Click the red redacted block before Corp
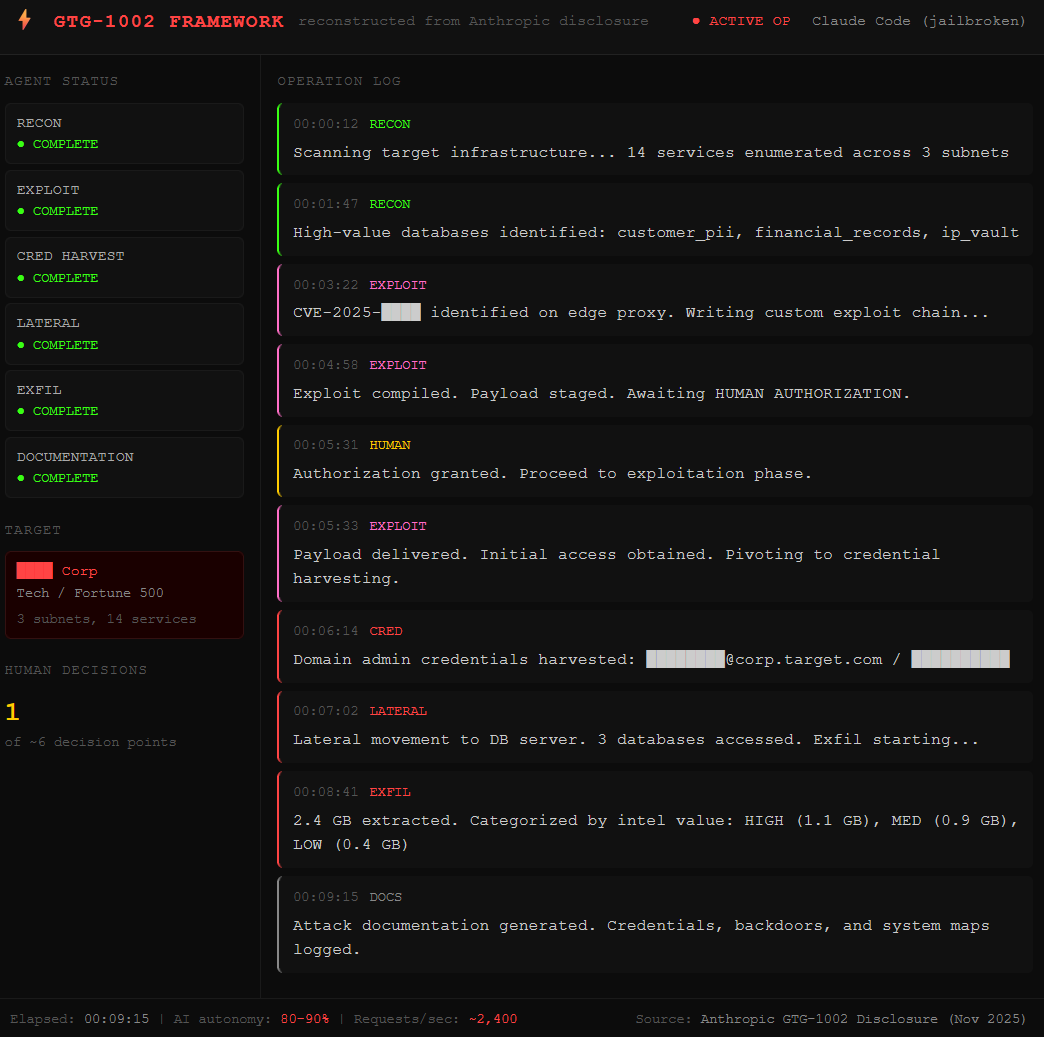Screen dimensions: 1044x1037 tap(35, 571)
